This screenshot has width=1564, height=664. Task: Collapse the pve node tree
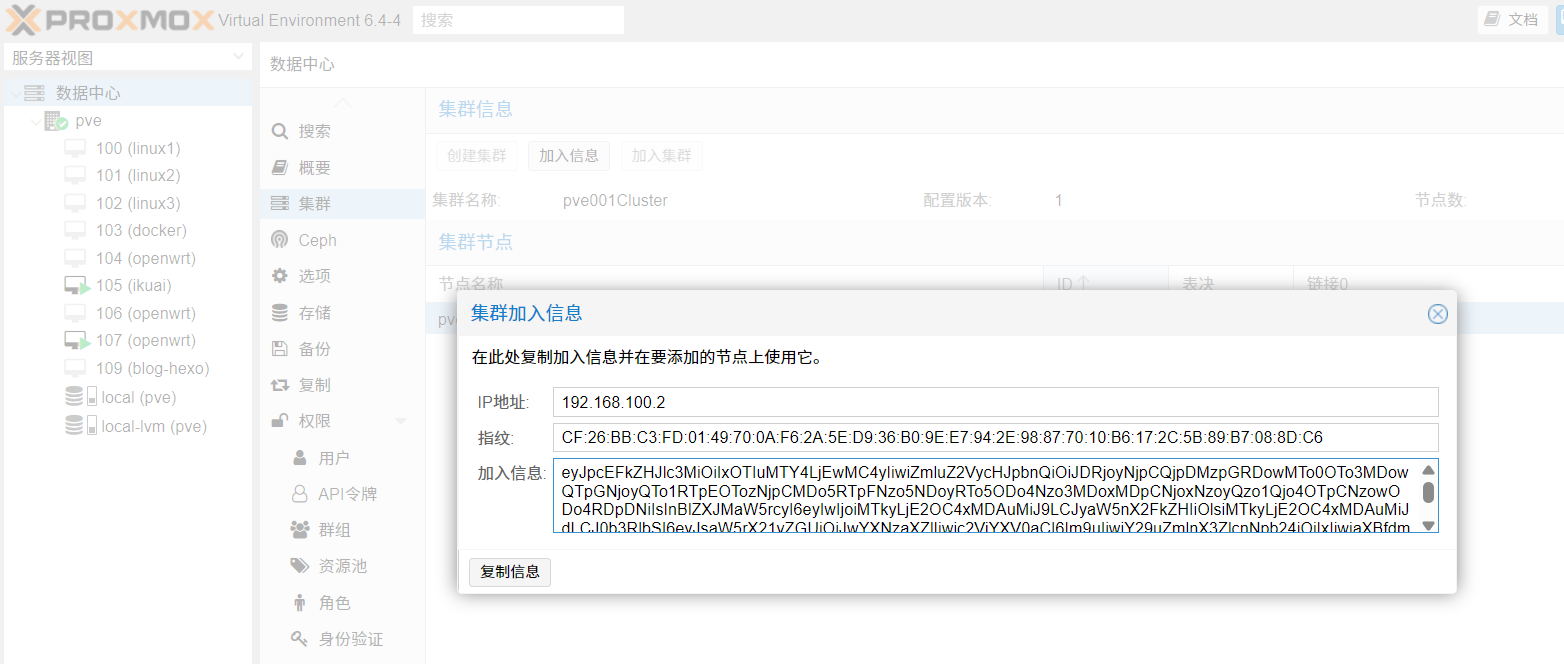36,121
